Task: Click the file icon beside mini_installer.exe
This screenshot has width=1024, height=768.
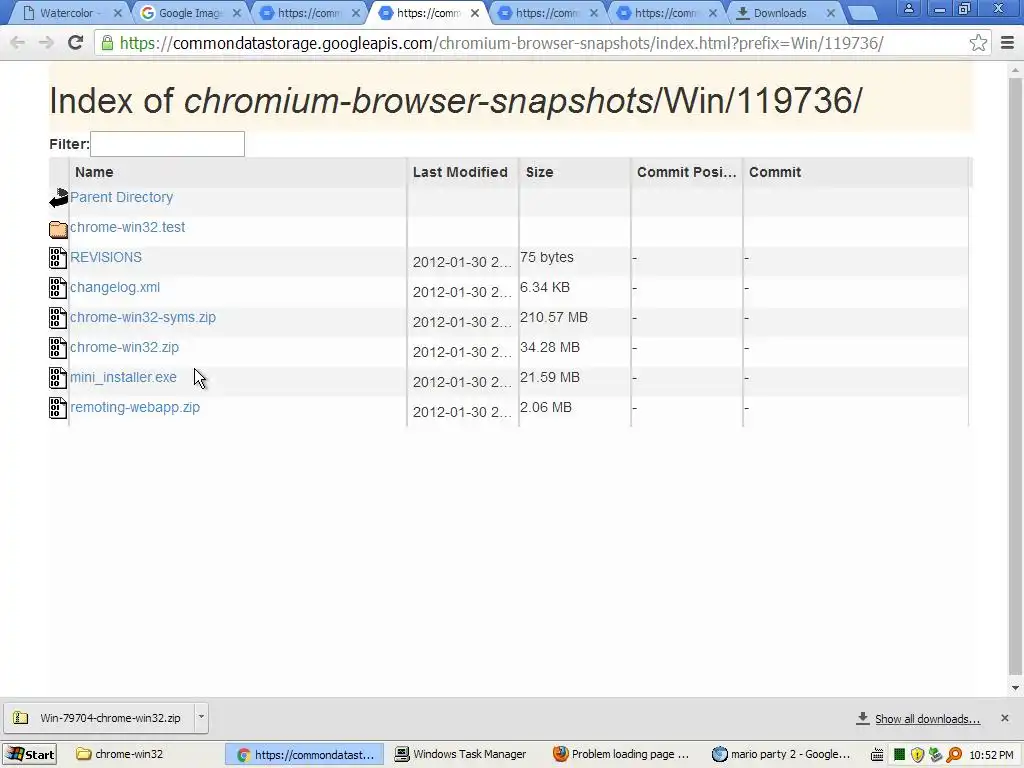Action: point(58,378)
